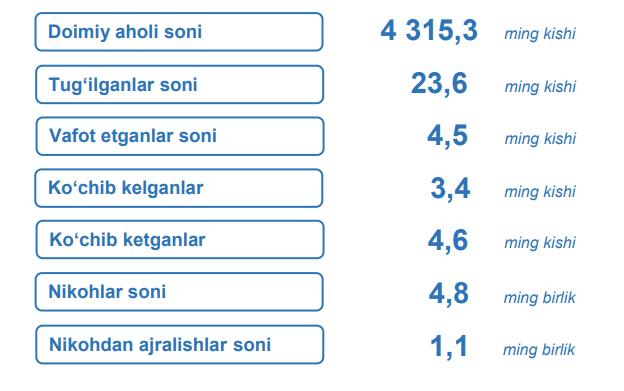Select the 23,6 births value

tap(439, 84)
